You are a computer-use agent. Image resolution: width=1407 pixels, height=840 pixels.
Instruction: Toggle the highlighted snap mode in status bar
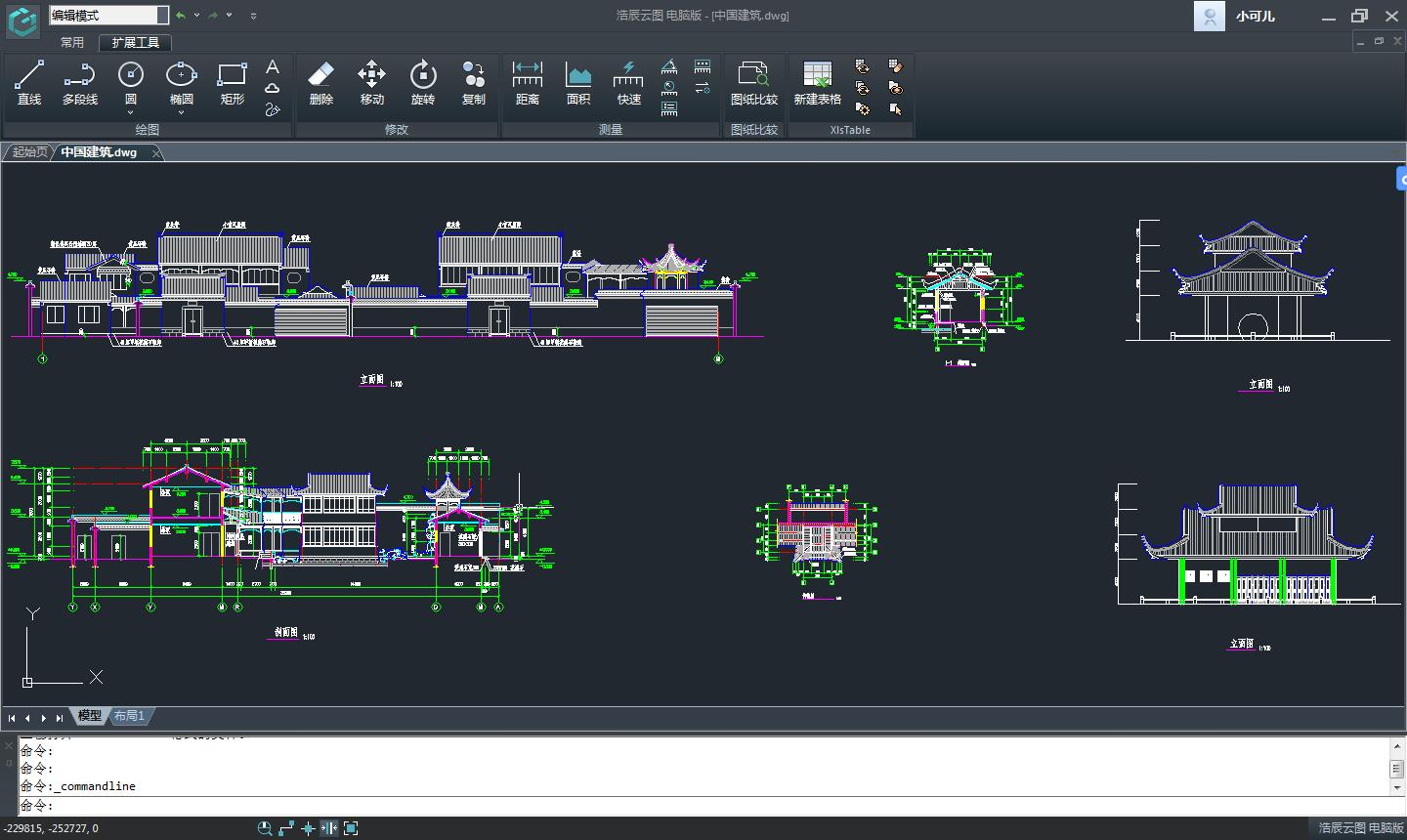329,828
